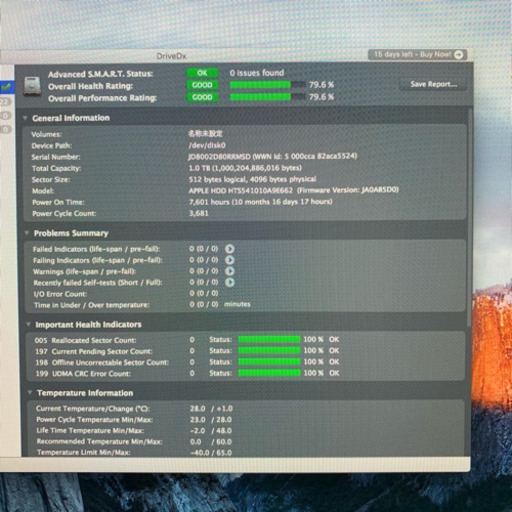The height and width of the screenshot is (512, 512).
Task: Click Time in Under / Over temperature label
Action: (92, 305)
